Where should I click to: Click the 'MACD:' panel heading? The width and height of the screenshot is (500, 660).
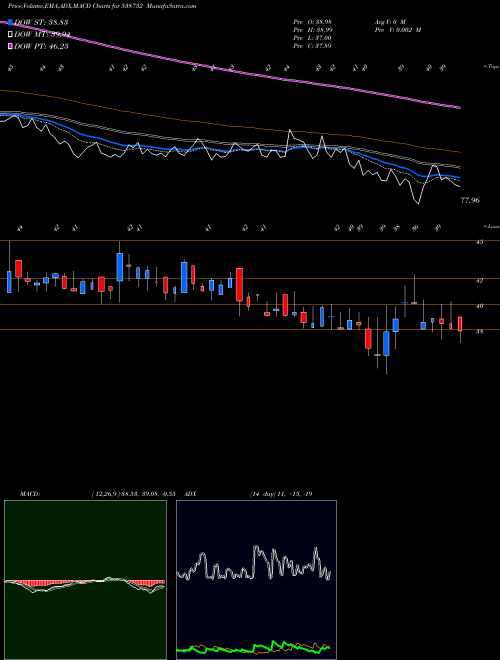coord(29,494)
